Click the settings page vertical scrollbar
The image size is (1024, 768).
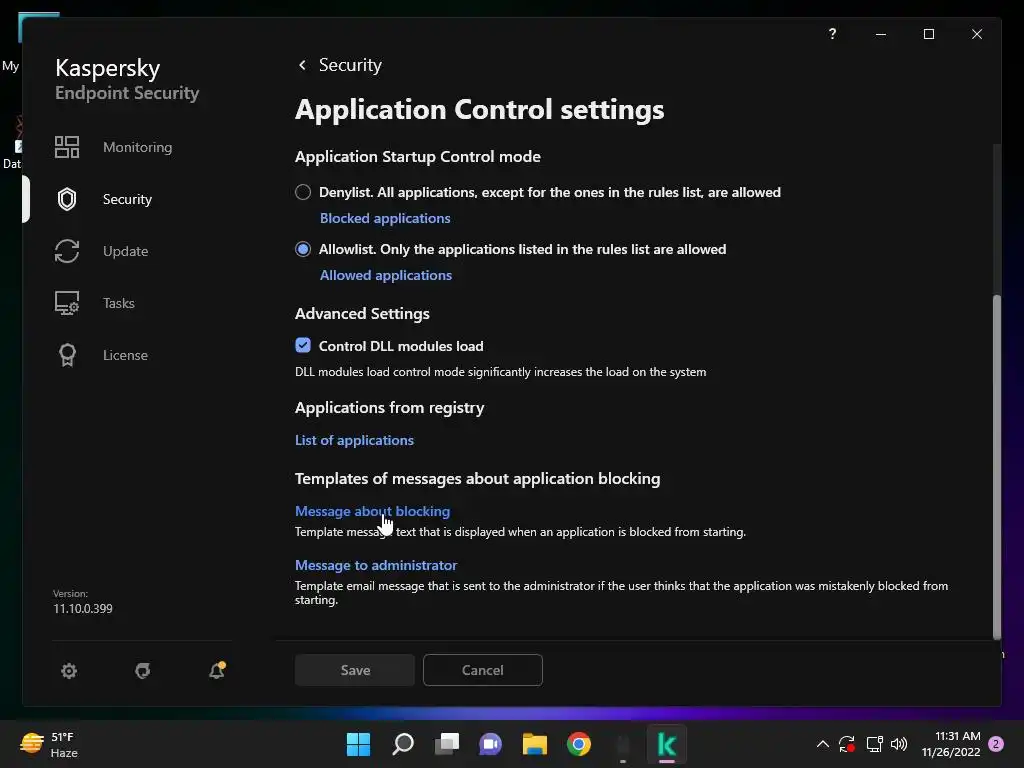[x=997, y=467]
